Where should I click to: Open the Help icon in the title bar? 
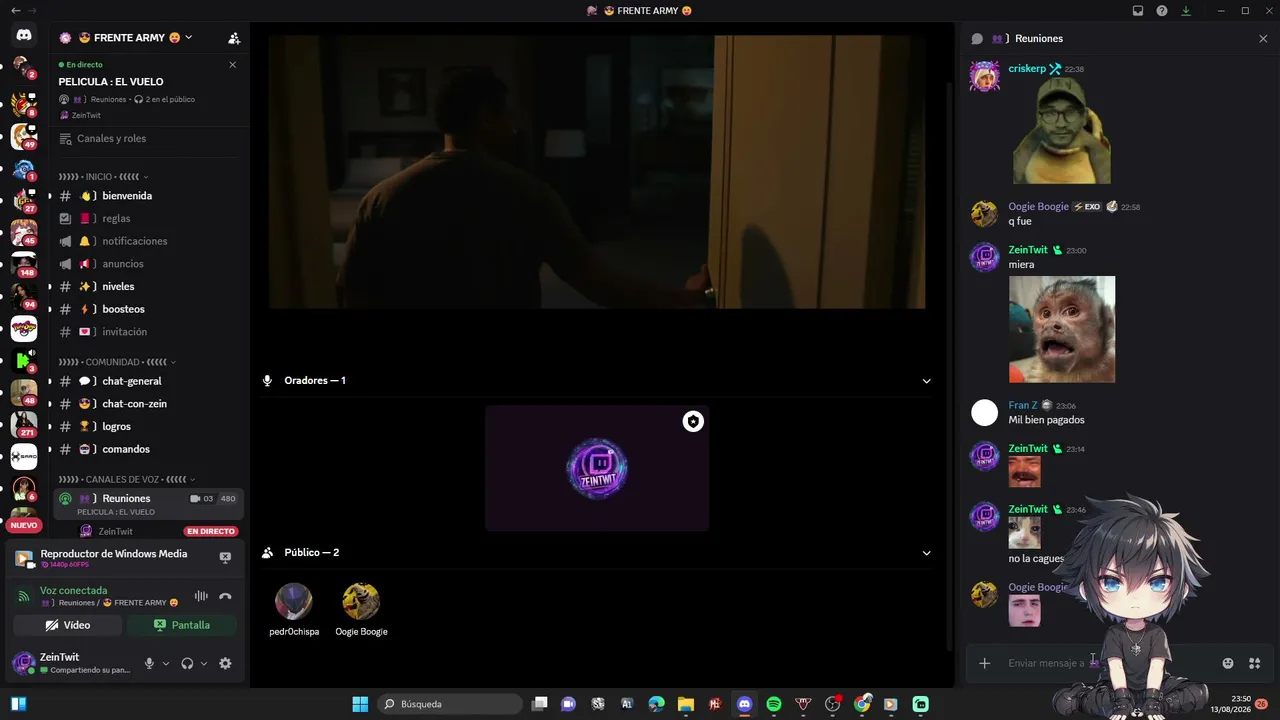1162,11
